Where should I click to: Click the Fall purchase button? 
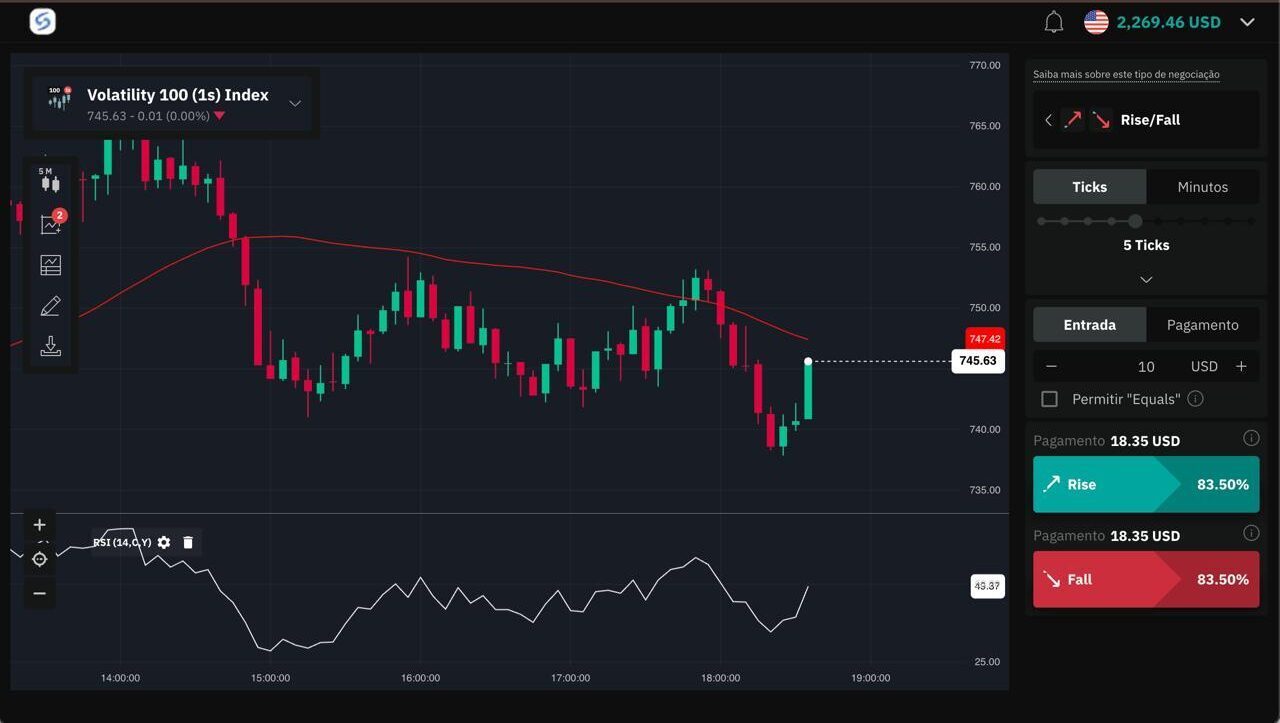(1145, 579)
